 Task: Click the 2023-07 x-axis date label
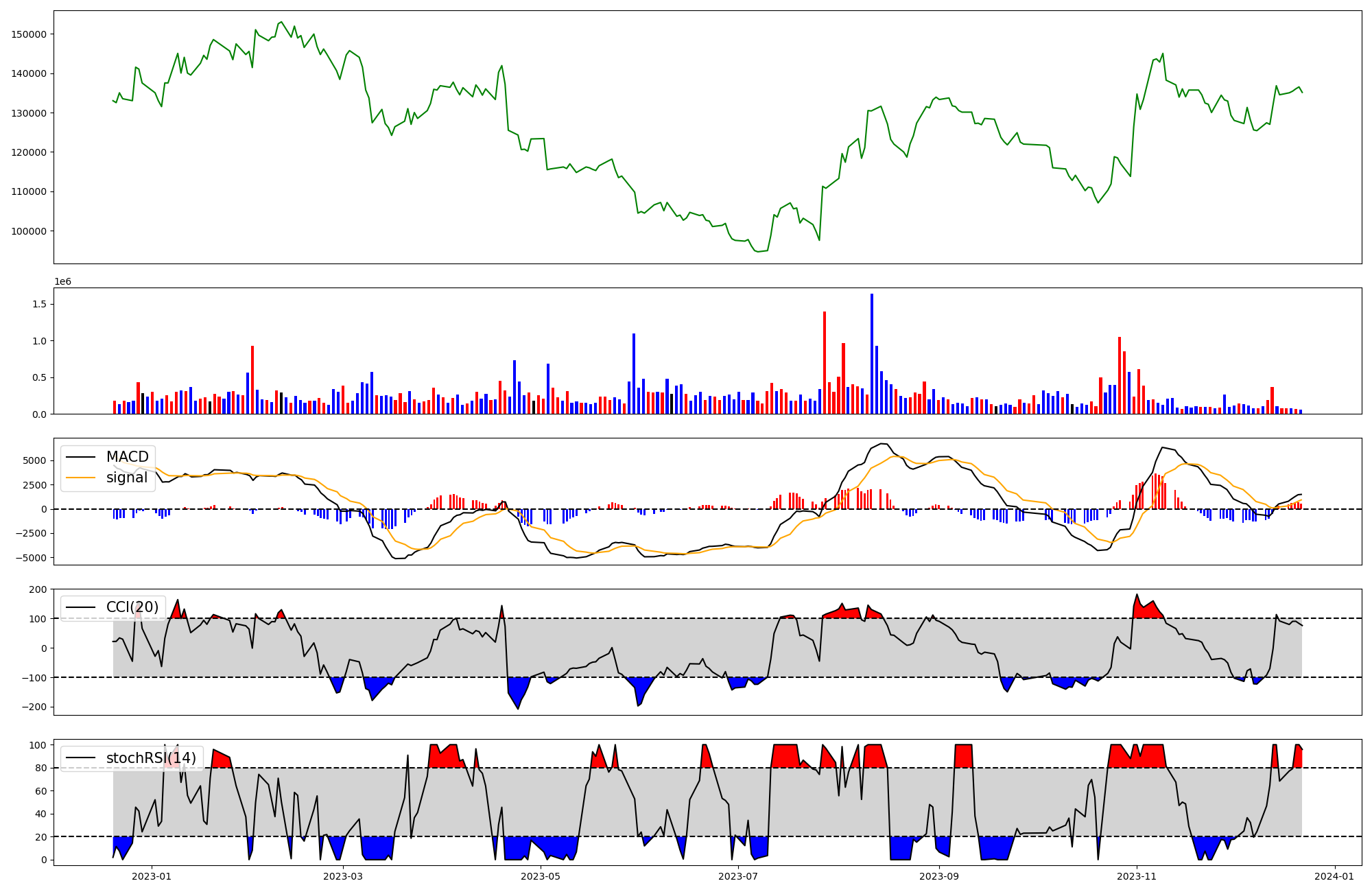tap(738, 876)
